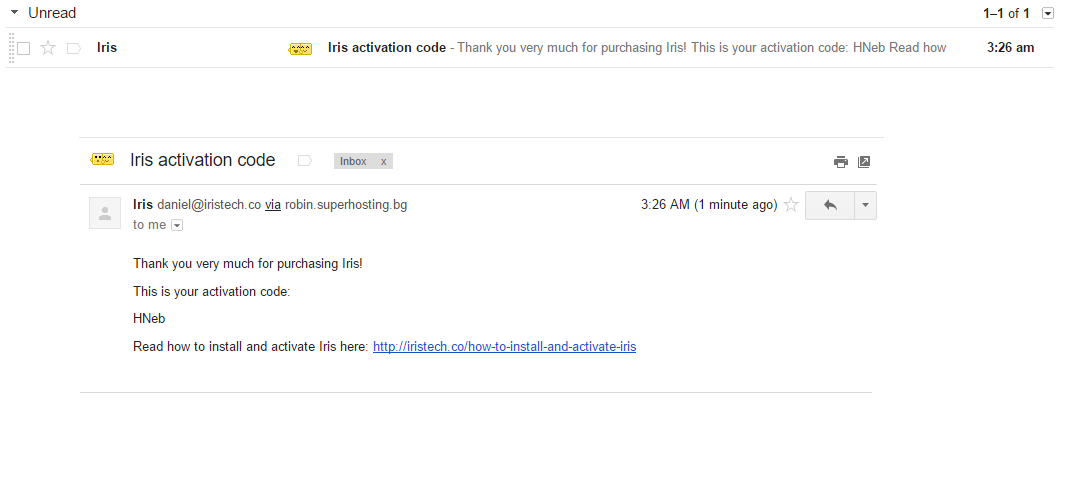The image size is (1065, 489).
Task: Open the conversation in a new window
Action: [864, 162]
